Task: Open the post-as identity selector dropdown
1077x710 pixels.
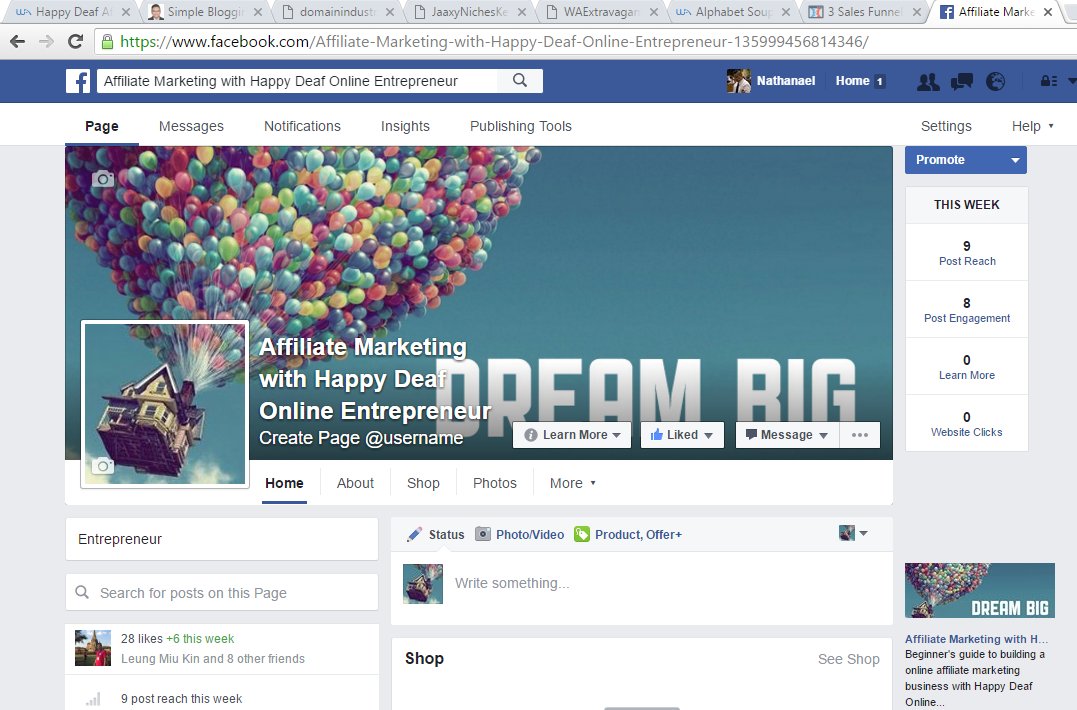Action: (853, 533)
